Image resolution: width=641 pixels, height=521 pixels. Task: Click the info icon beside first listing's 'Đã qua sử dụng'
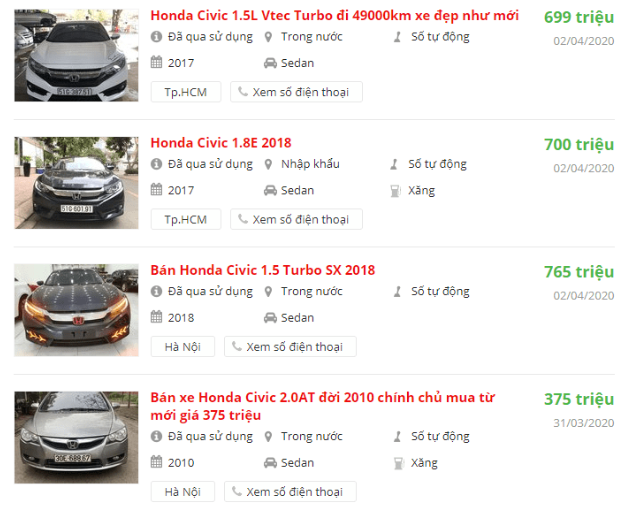156,37
